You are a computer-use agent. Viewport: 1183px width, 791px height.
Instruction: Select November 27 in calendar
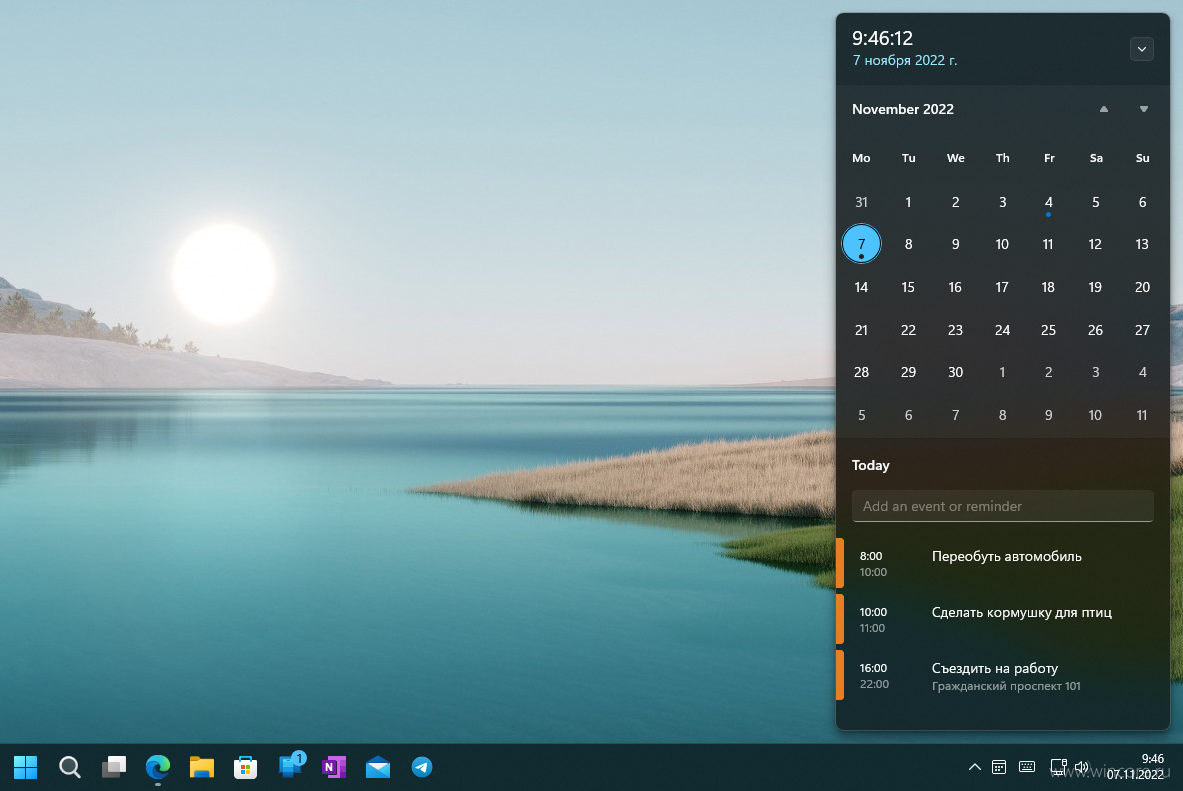1142,330
